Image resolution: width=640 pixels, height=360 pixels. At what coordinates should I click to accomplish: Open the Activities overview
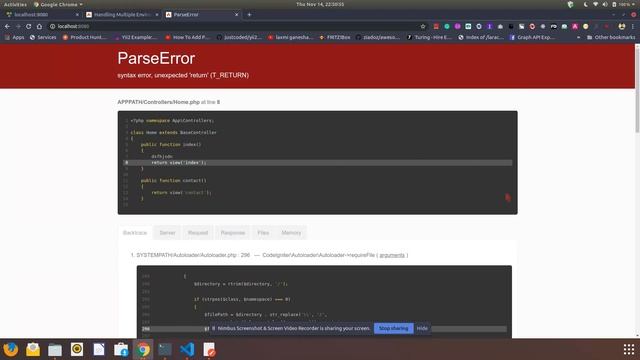(x=15, y=4)
